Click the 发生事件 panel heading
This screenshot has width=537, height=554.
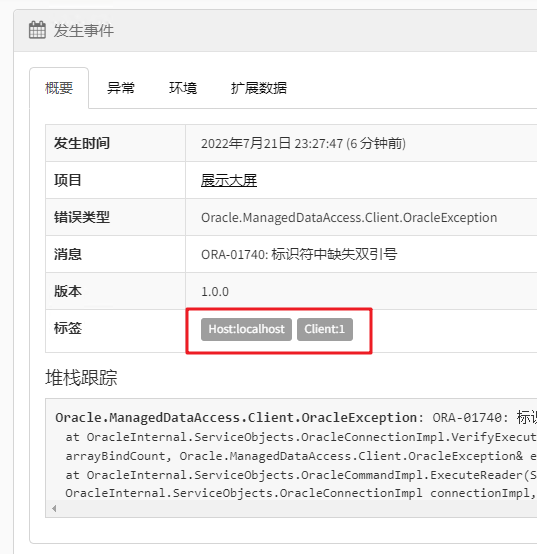[x=84, y=30]
